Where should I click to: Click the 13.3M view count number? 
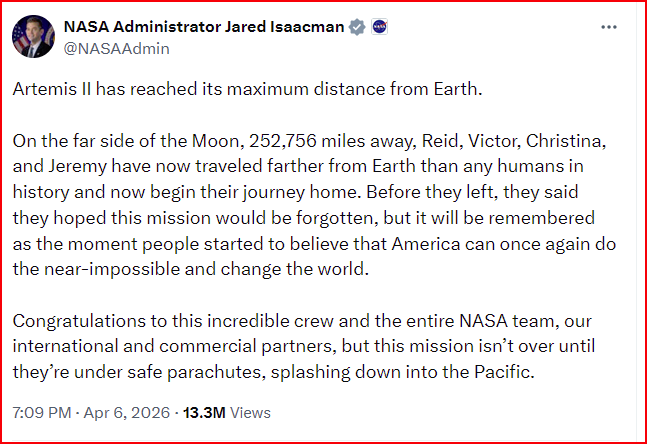(204, 413)
